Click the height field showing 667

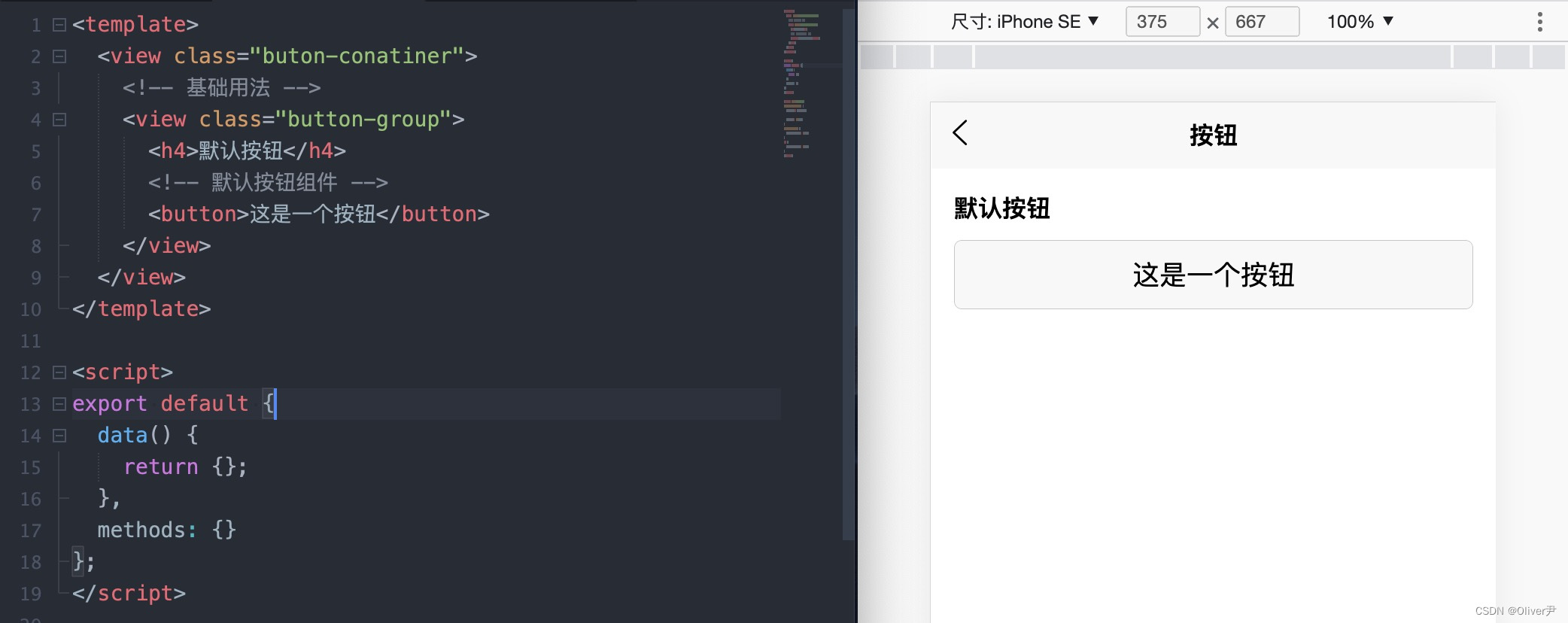(x=1263, y=22)
